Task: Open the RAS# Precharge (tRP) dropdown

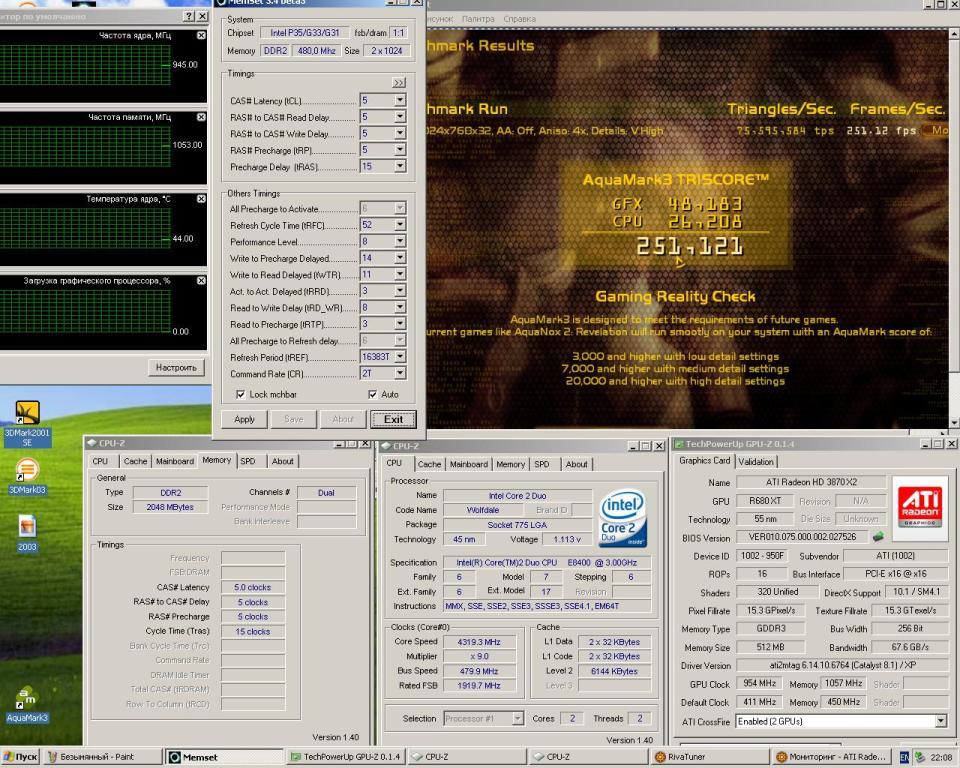Action: [x=400, y=149]
